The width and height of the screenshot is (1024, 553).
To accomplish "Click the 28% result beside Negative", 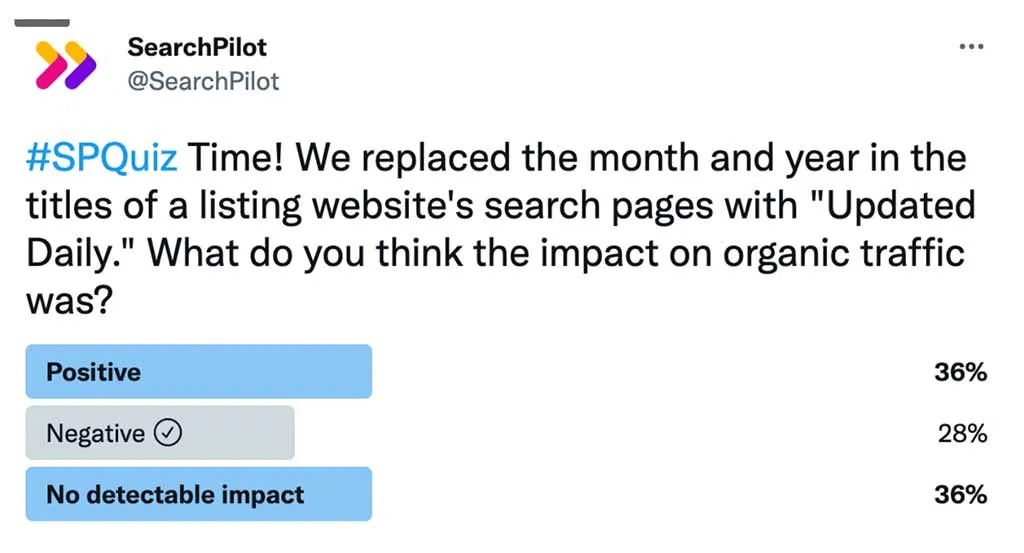I will (x=961, y=433).
